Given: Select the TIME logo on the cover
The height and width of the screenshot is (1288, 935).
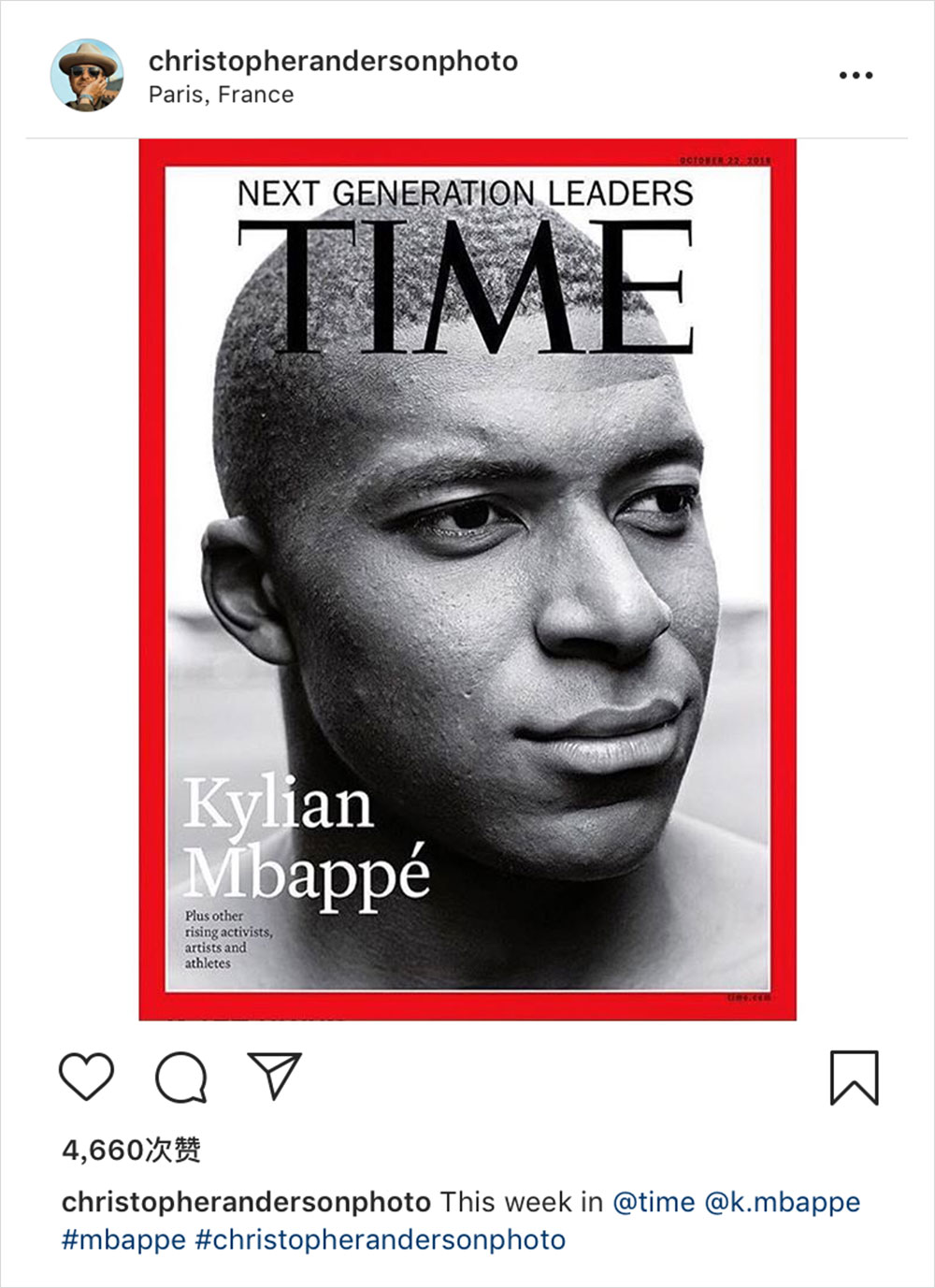Looking at the screenshot, I should 466,285.
